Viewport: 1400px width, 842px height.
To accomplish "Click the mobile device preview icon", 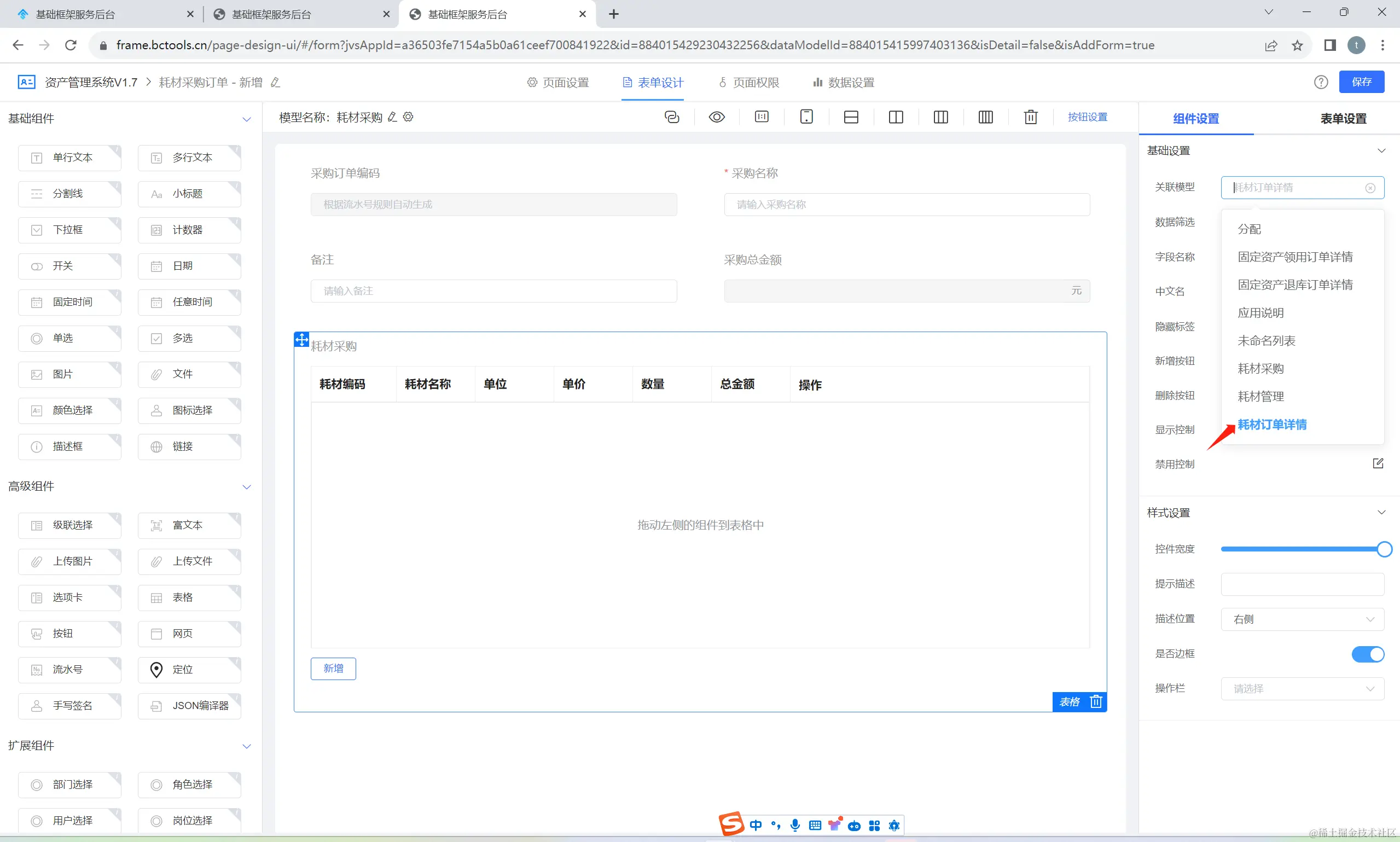I will click(806, 117).
